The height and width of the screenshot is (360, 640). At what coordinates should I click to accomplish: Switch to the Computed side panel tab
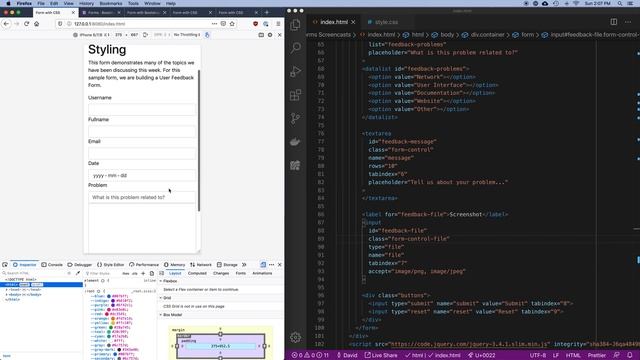tap(197, 273)
